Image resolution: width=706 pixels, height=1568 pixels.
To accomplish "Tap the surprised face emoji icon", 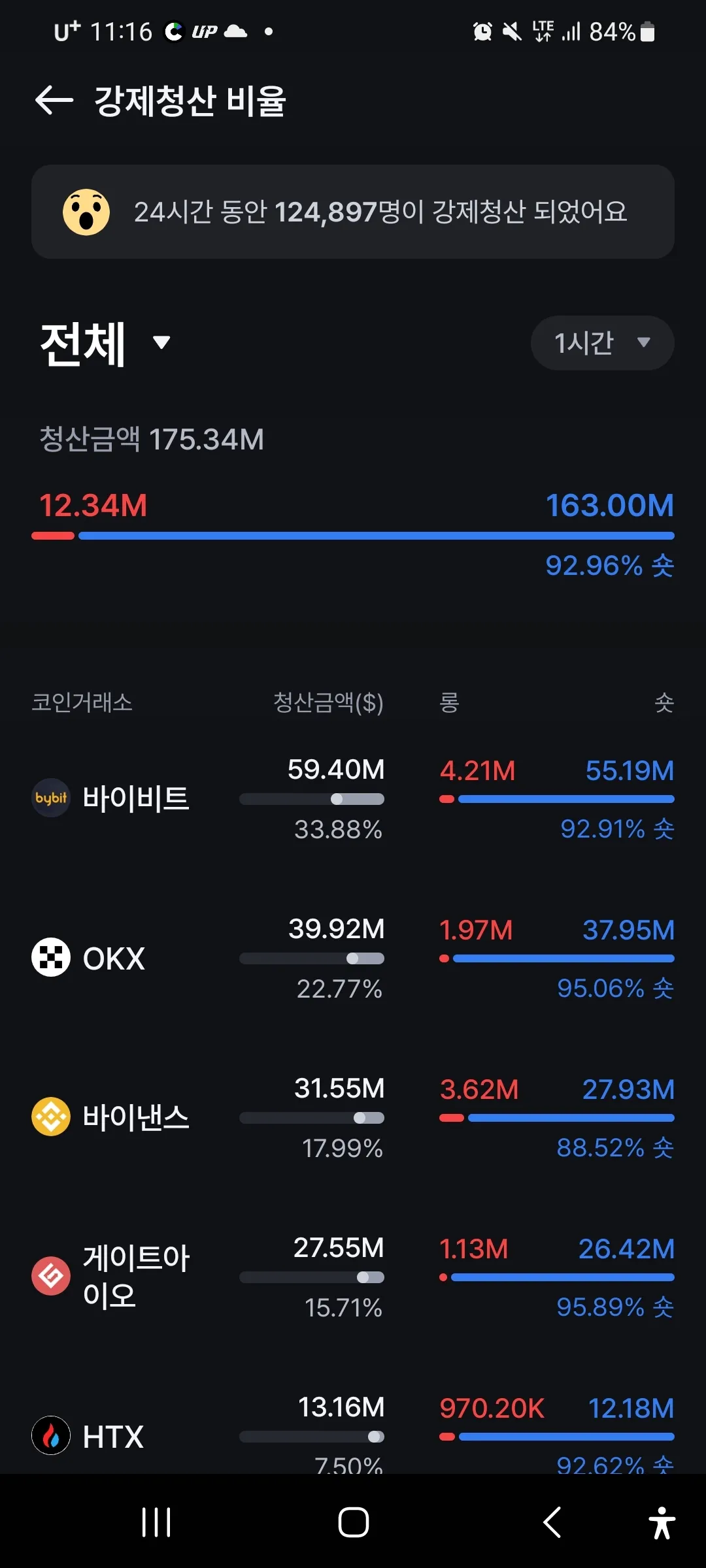I will point(86,212).
